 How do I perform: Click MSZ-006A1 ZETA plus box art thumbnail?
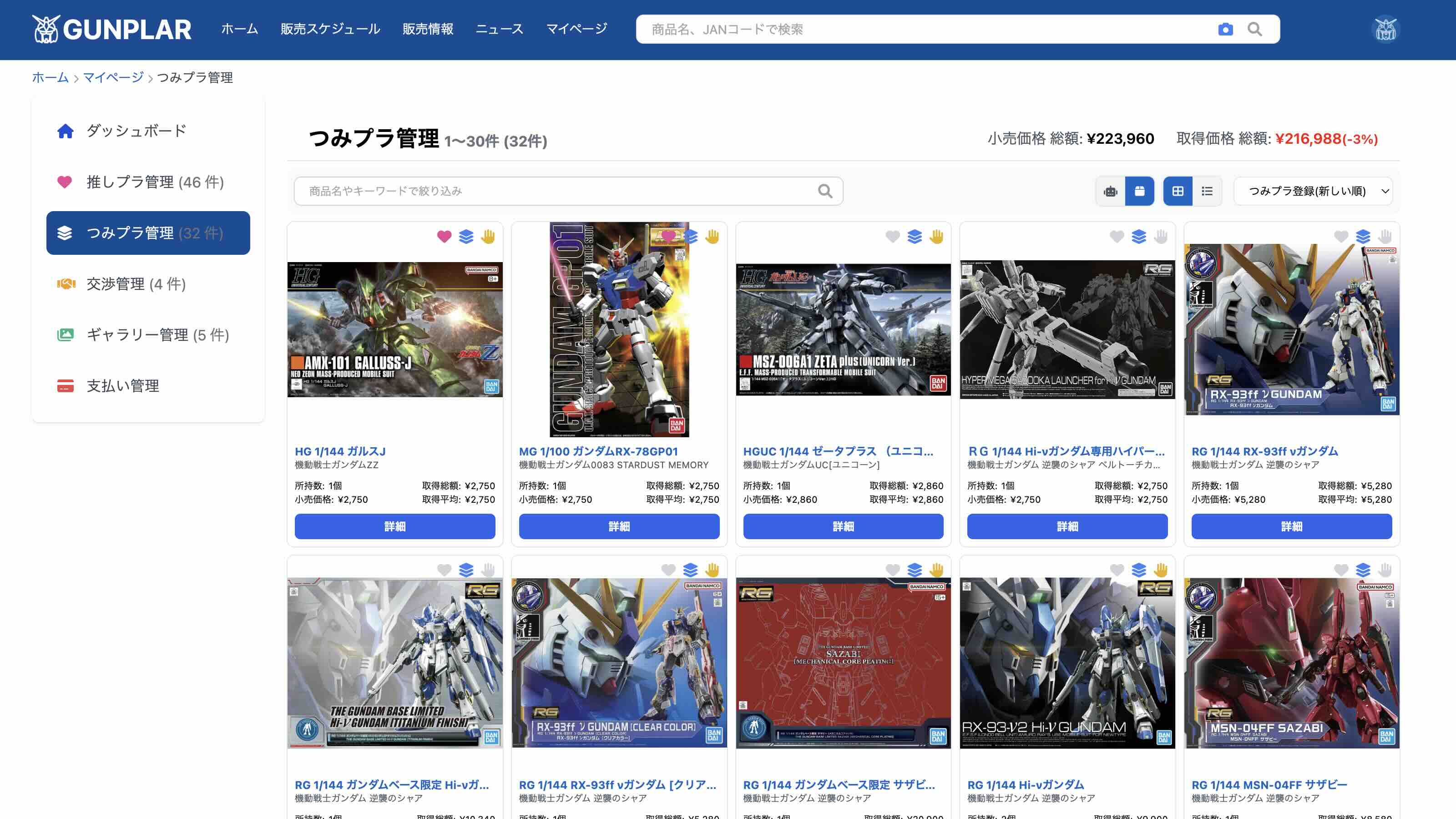coord(843,329)
